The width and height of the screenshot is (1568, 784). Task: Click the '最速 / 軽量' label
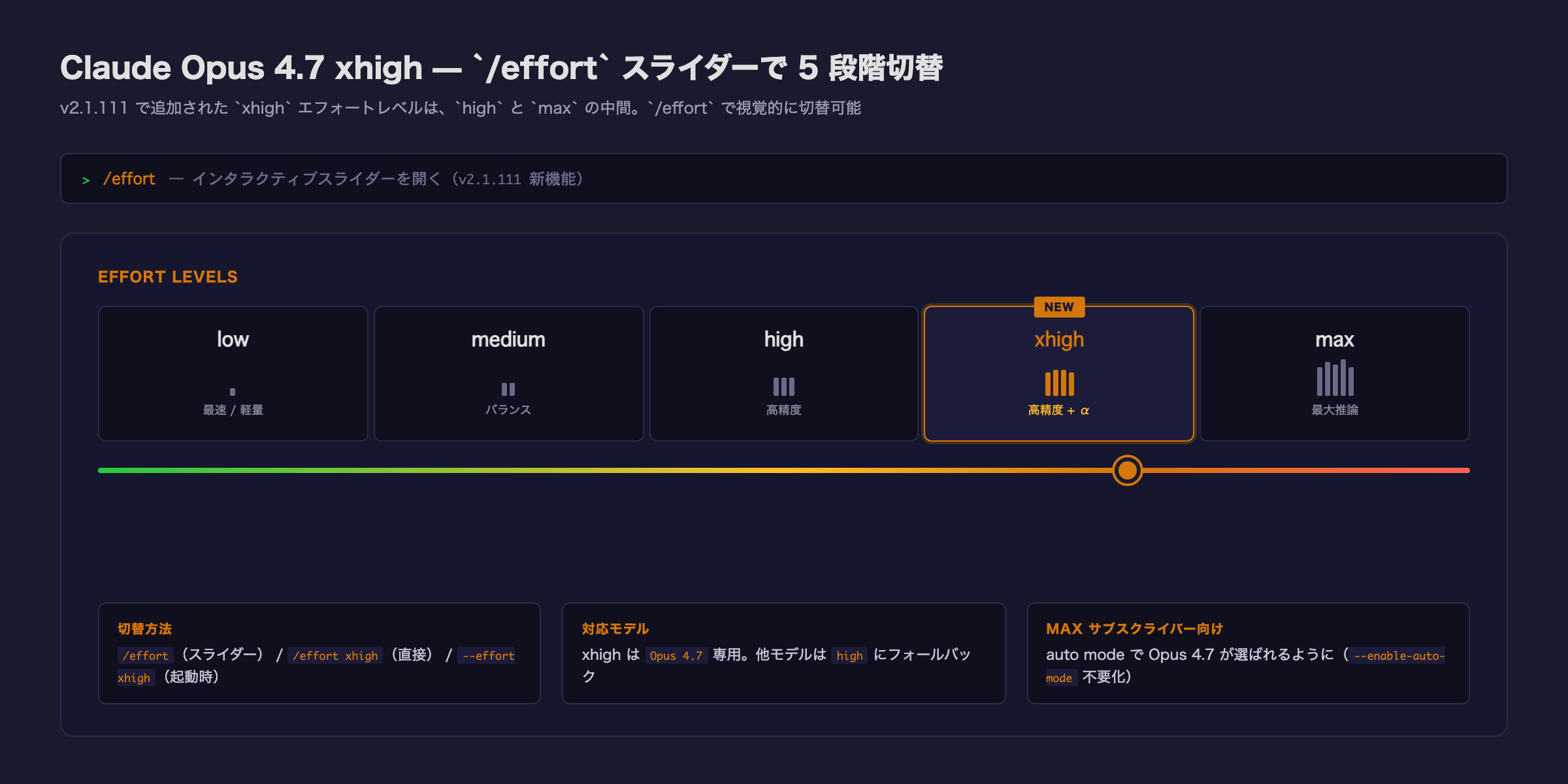point(233,410)
